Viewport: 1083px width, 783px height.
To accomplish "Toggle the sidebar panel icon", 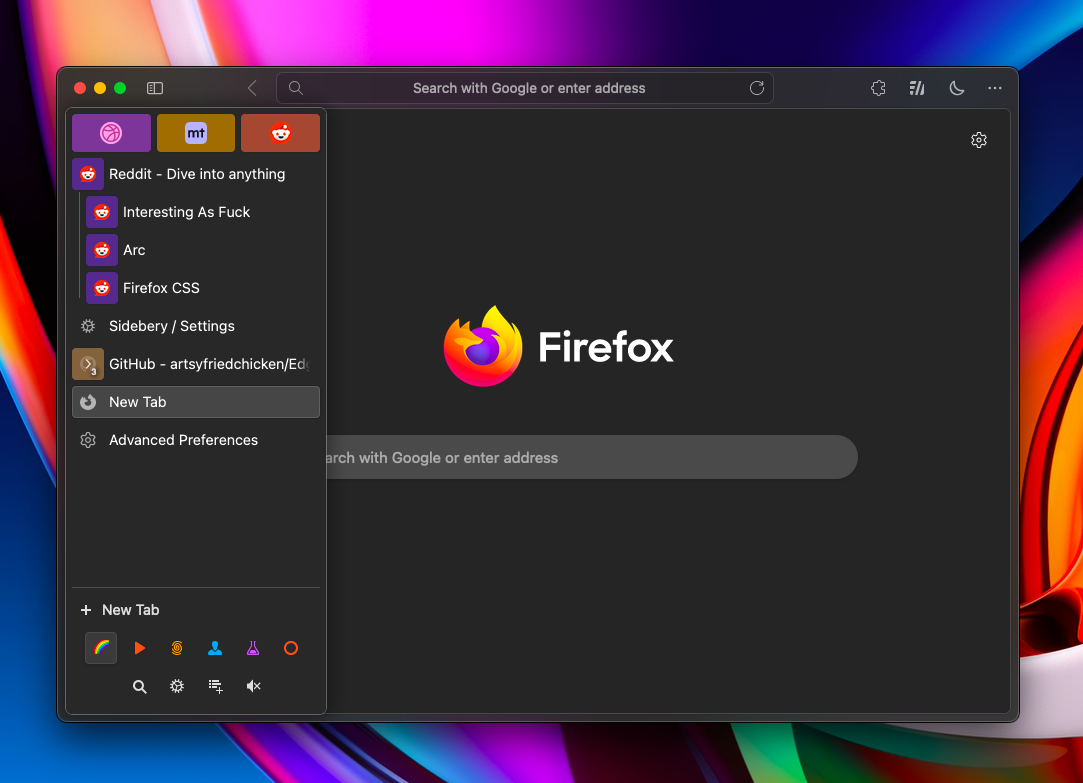I will [x=155, y=88].
